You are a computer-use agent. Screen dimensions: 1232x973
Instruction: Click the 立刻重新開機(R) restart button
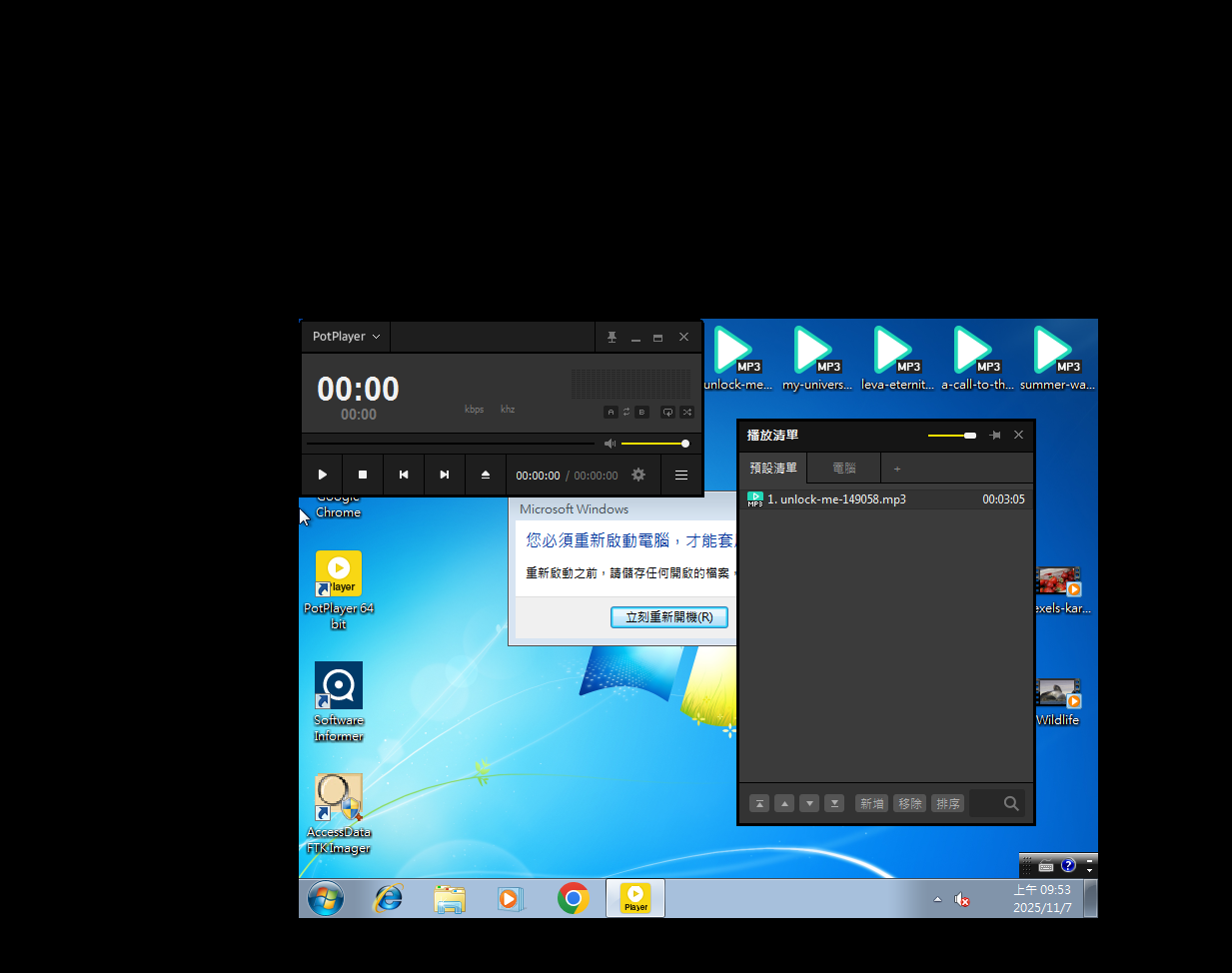point(669,617)
